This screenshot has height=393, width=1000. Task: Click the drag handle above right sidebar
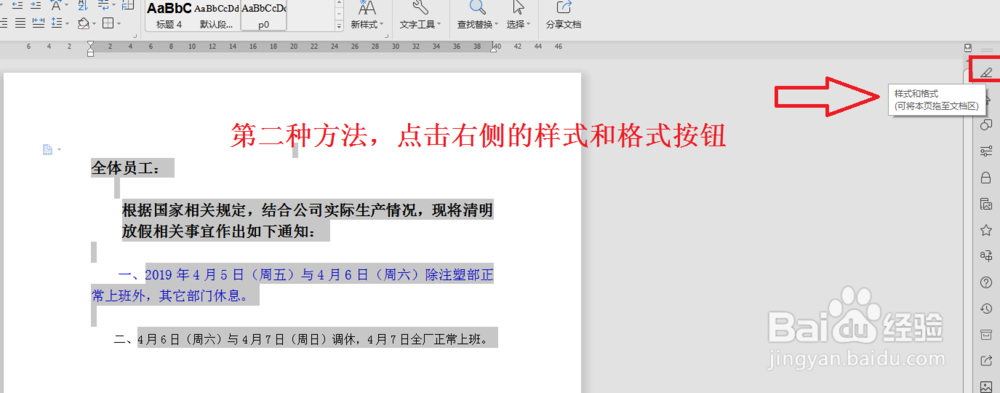[x=986, y=49]
